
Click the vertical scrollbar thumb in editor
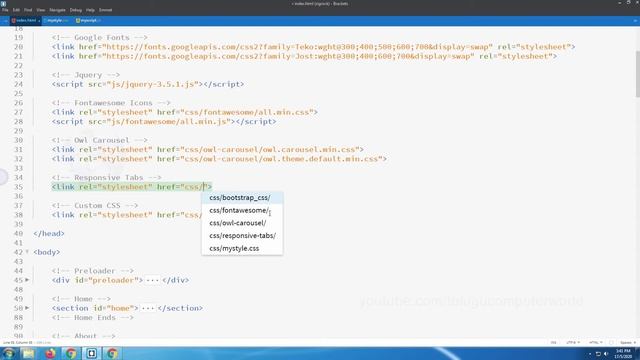point(638,73)
